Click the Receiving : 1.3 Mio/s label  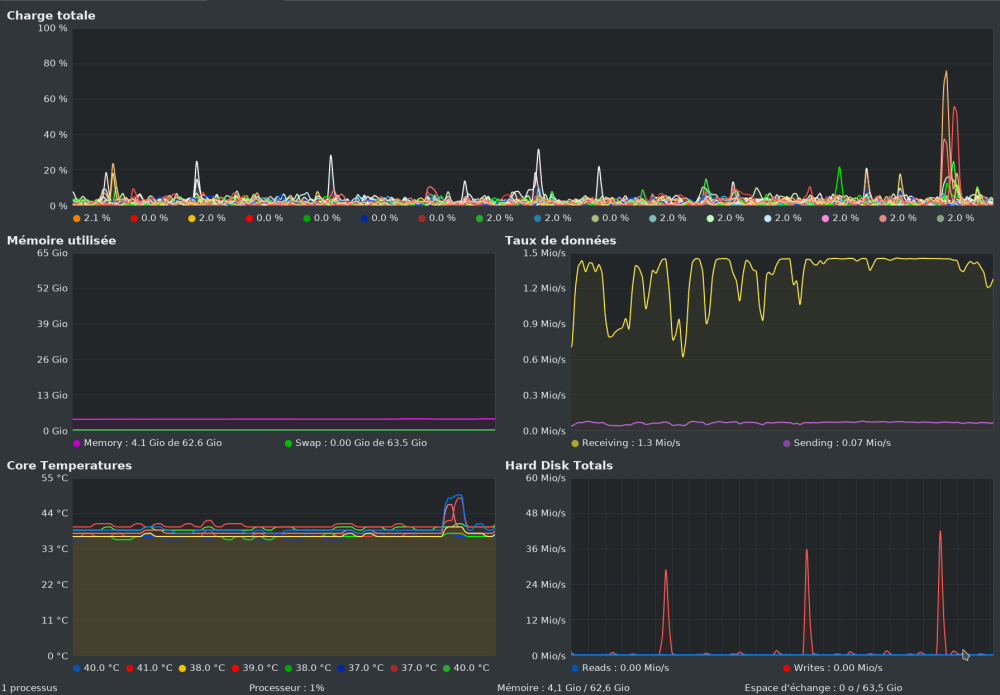click(x=631, y=443)
